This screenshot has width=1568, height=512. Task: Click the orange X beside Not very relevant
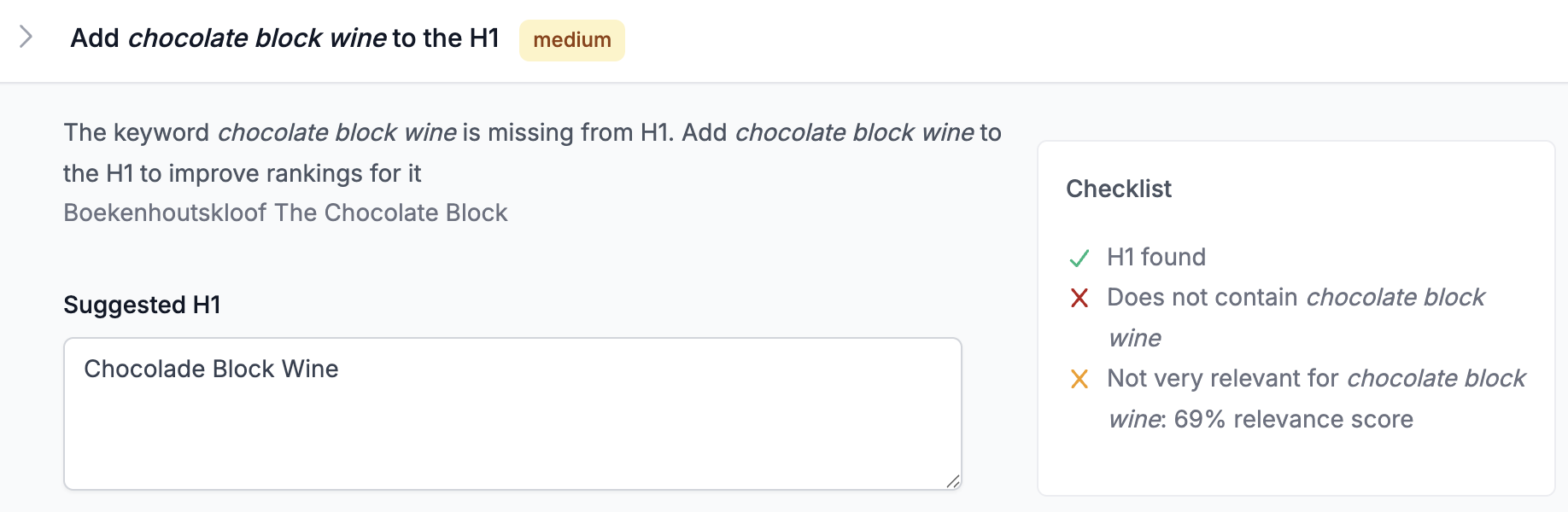click(x=1079, y=379)
